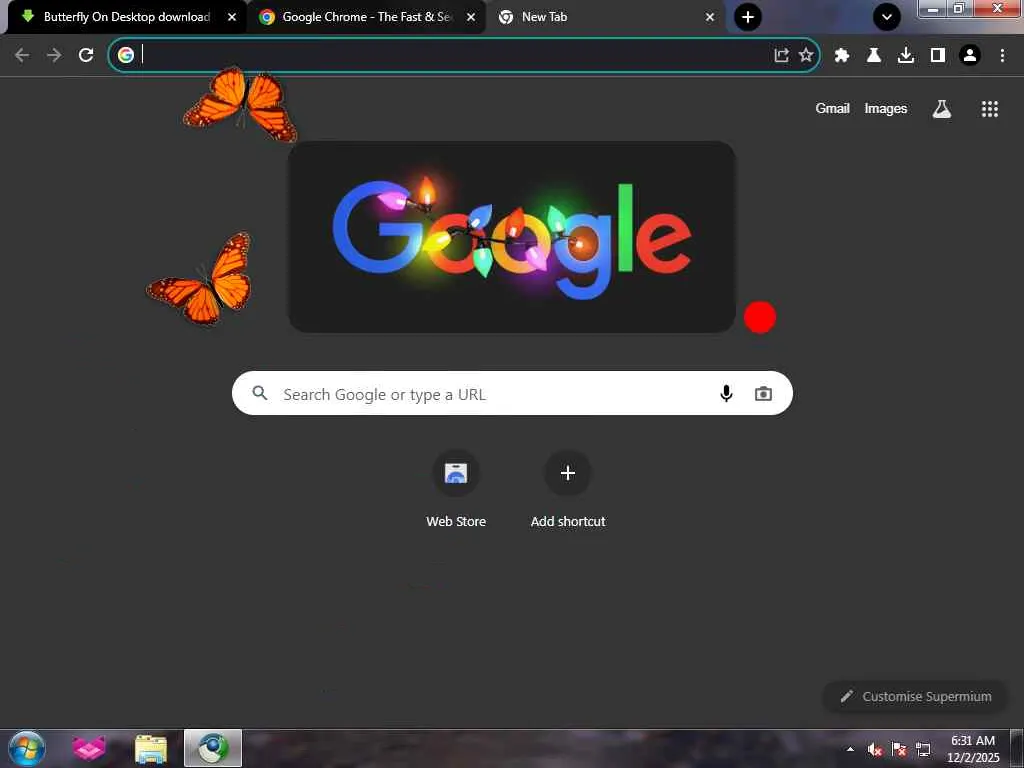Viewport: 1024px width, 768px height.
Task: Click Customise Supermium button
Action: coord(916,696)
